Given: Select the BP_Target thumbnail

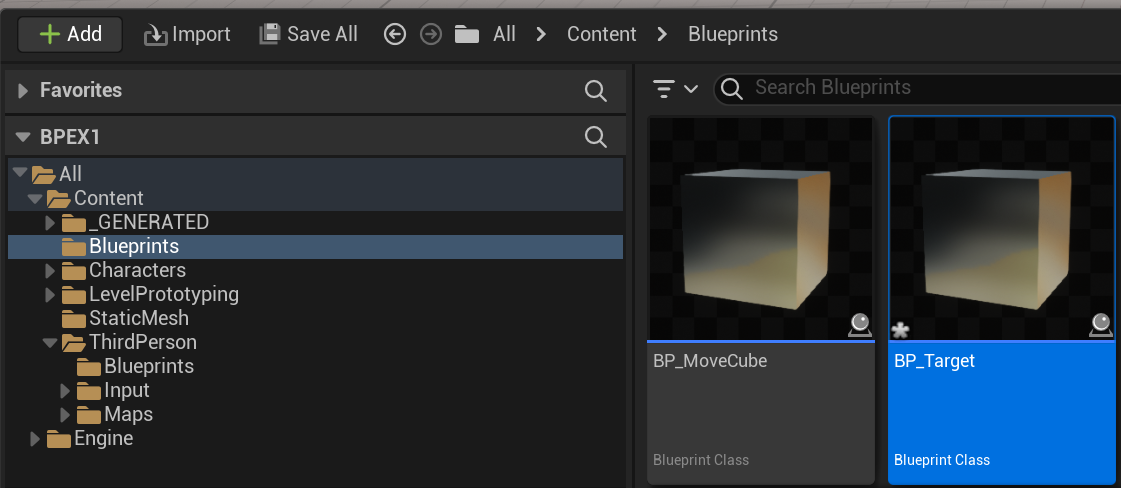Looking at the screenshot, I should tap(1001, 229).
